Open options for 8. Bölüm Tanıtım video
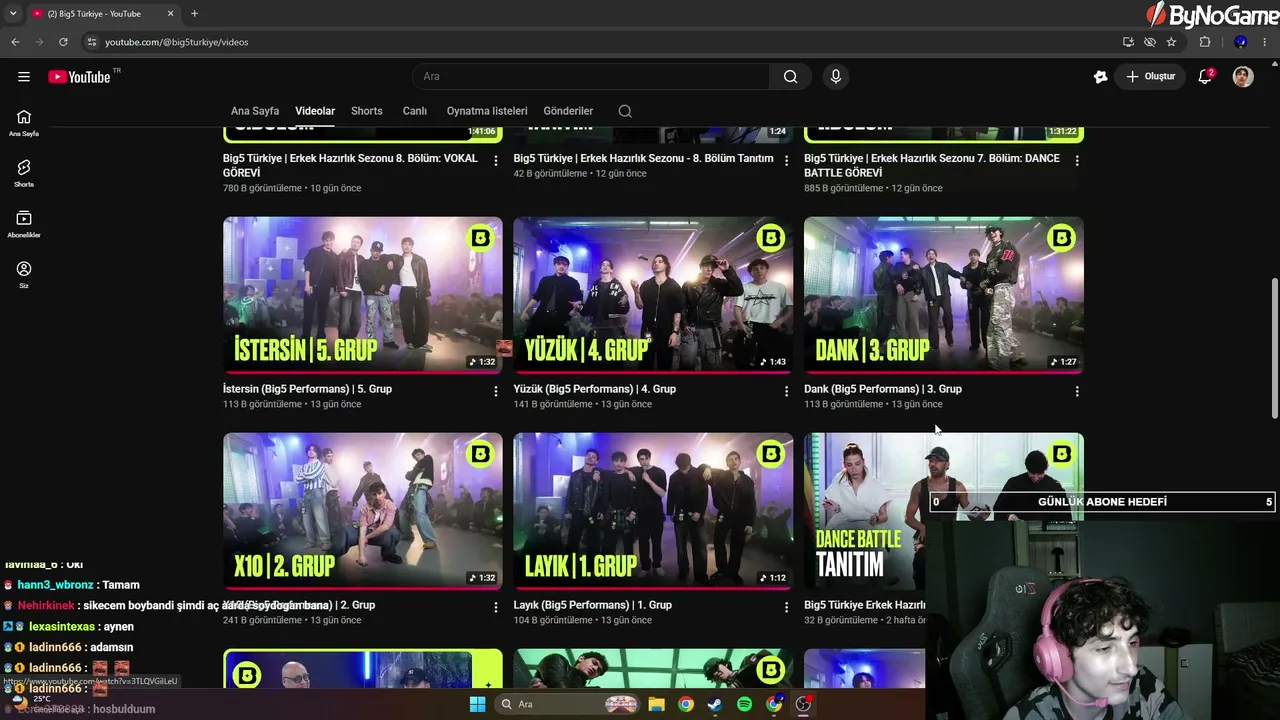This screenshot has width=1280, height=720. [x=786, y=160]
